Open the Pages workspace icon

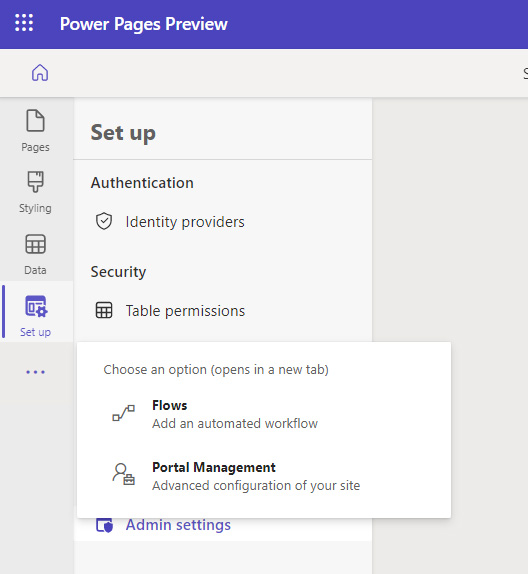(36, 120)
